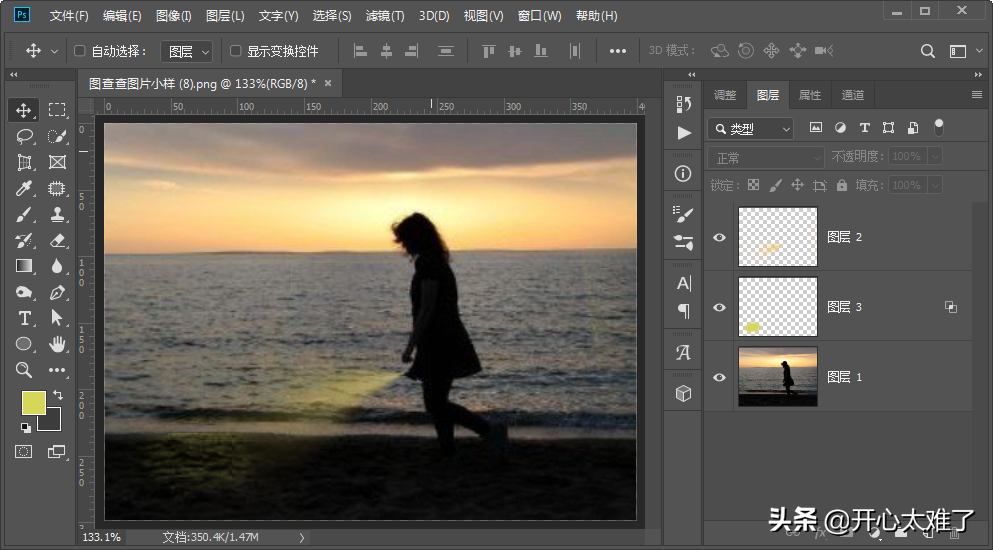Viewport: 993px width, 550px height.
Task: Open the 类型 layer filter dropdown
Action: pyautogui.click(x=750, y=128)
